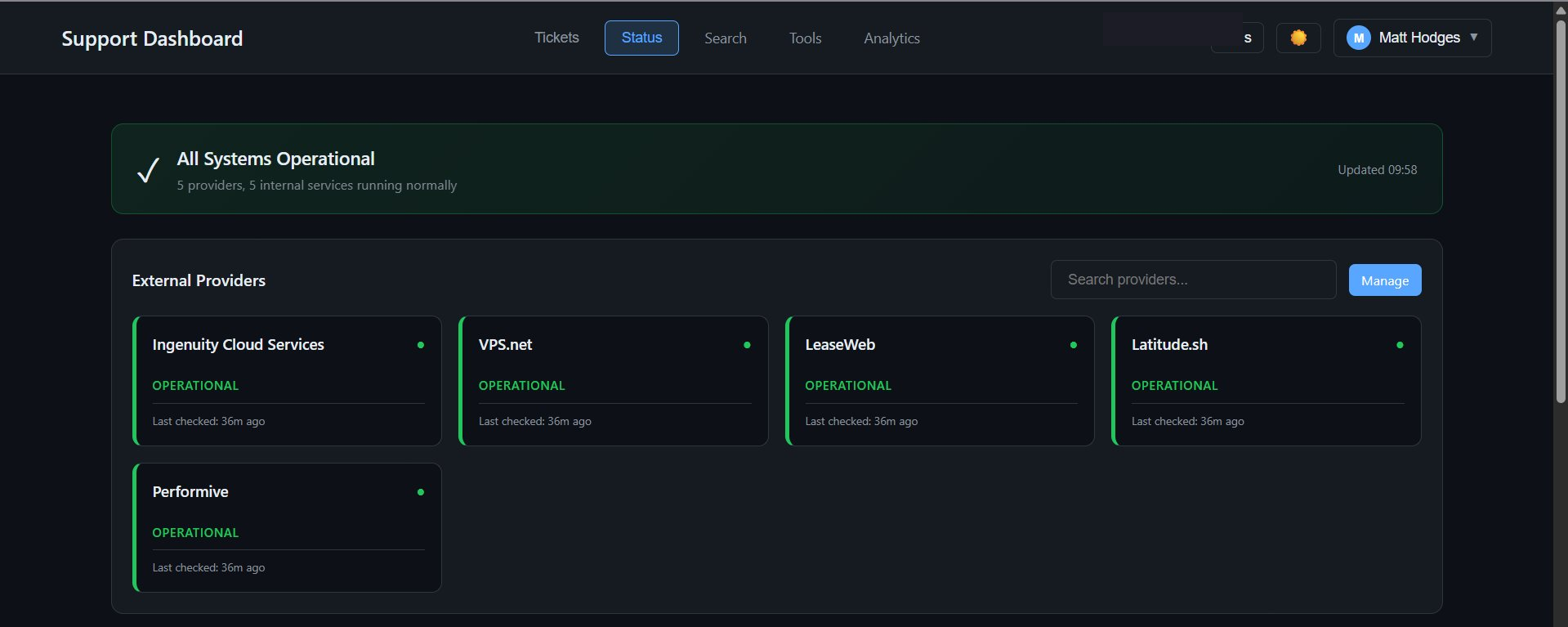Click the Support Dashboard title
The height and width of the screenshot is (627, 1568).
(x=152, y=38)
